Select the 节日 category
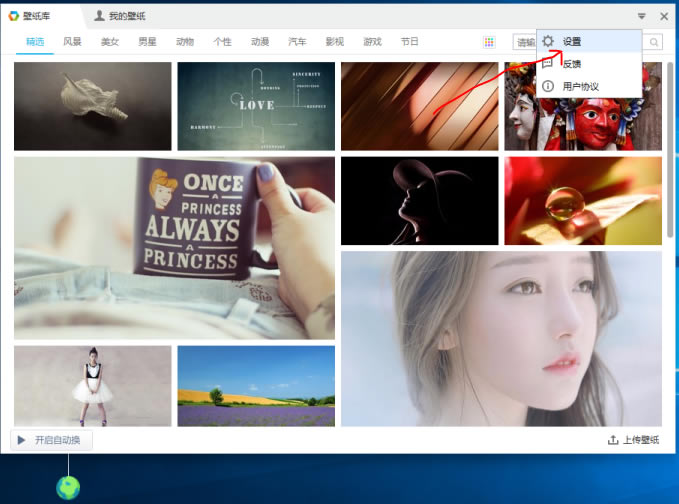 (x=410, y=42)
